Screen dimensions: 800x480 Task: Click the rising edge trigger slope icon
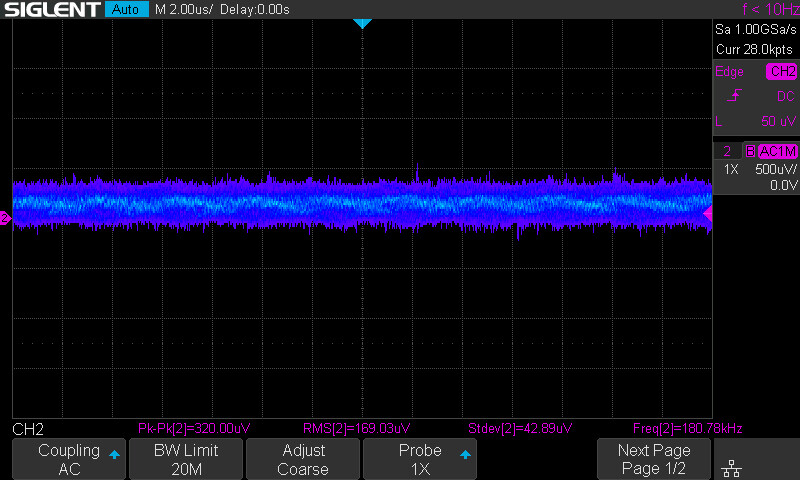tap(734, 95)
